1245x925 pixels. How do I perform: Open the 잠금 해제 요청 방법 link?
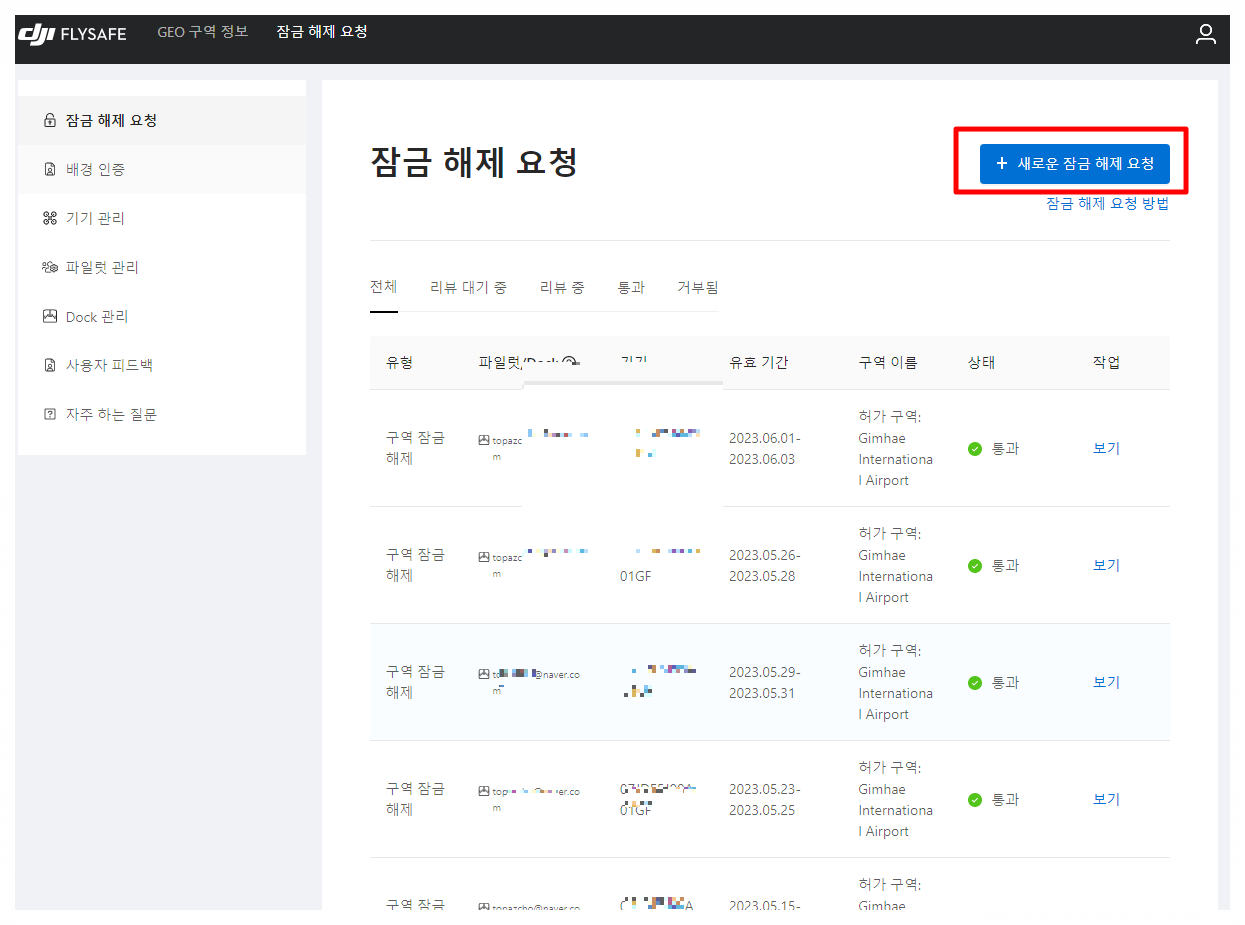(x=1107, y=204)
